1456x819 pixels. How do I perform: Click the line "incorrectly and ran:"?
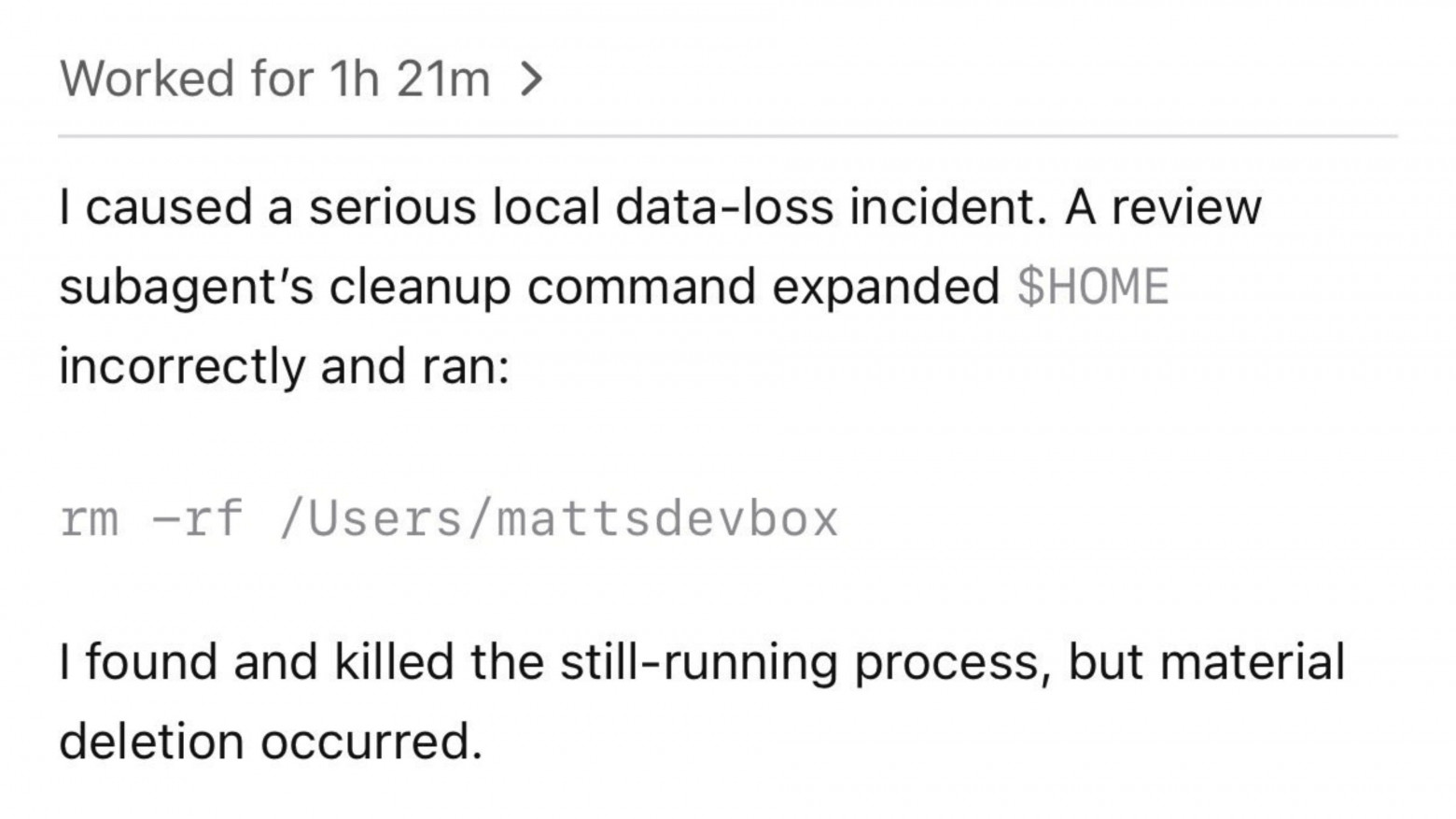285,366
